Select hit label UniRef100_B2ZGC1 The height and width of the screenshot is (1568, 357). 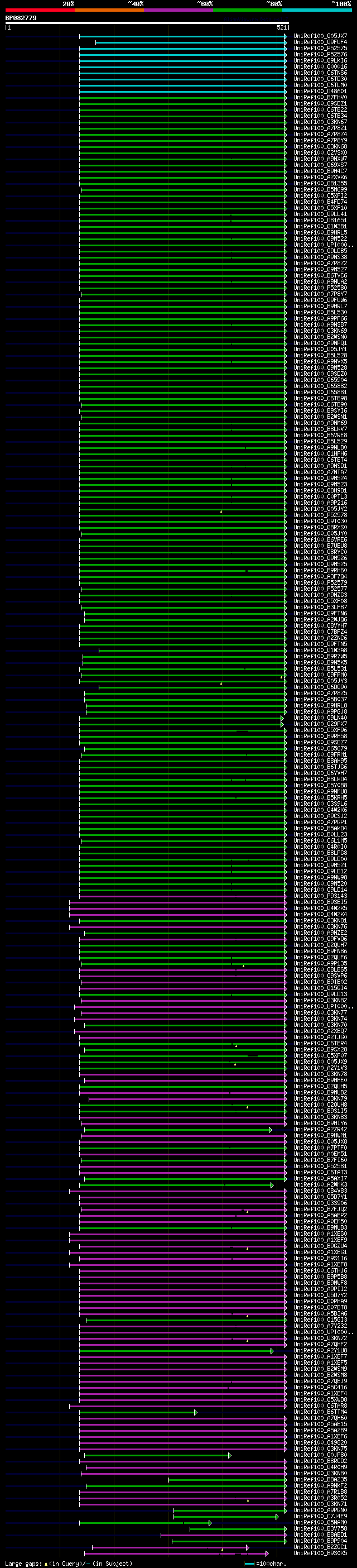[321, 1547]
